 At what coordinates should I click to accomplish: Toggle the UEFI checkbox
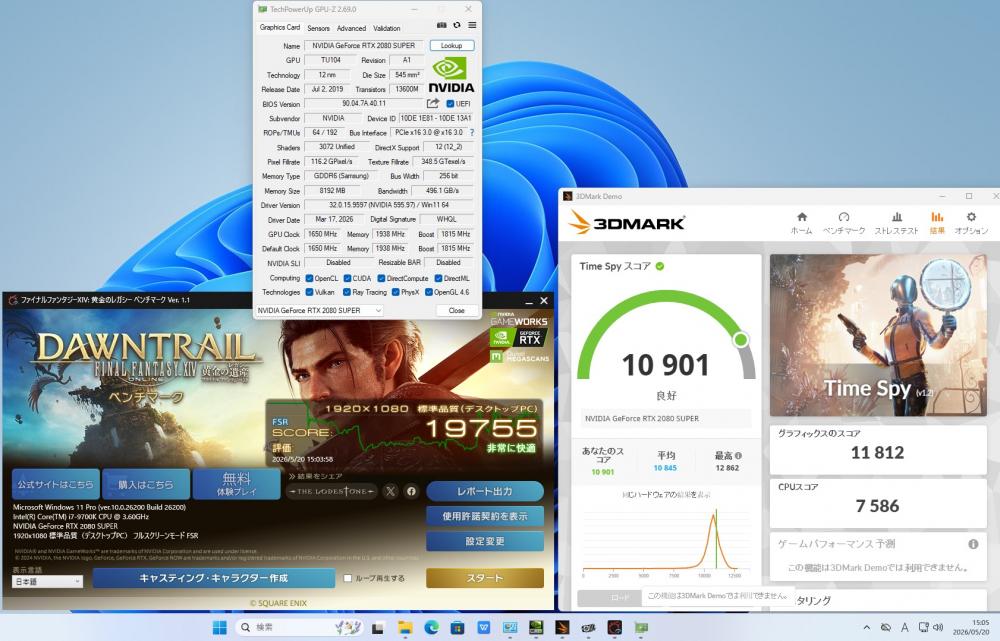pyautogui.click(x=450, y=103)
